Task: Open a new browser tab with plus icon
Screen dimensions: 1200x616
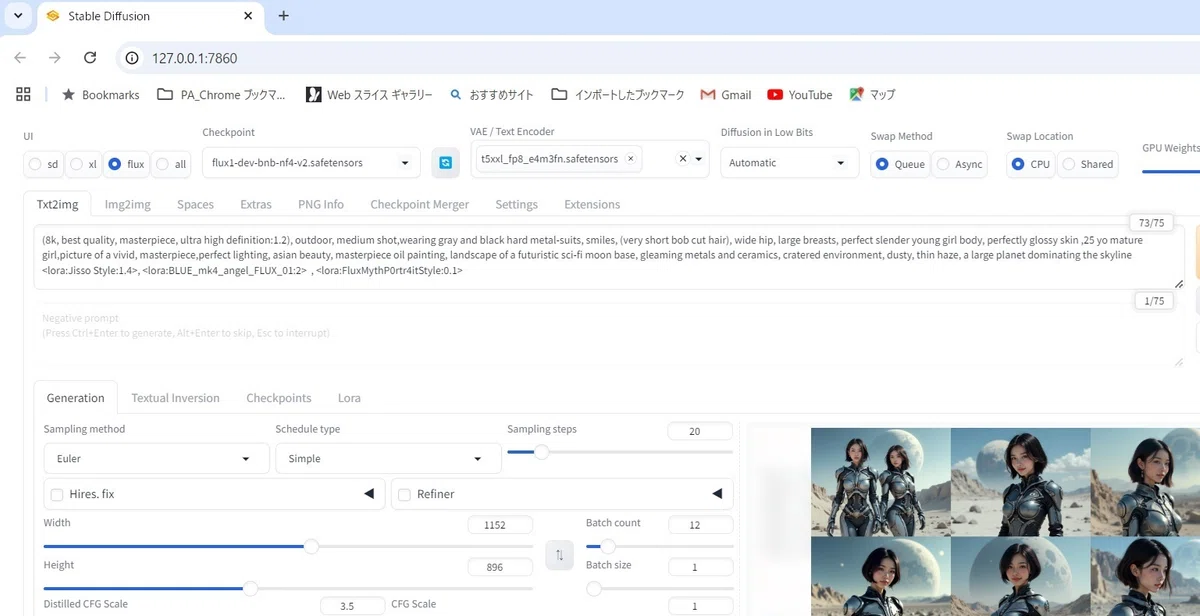Action: point(283,16)
